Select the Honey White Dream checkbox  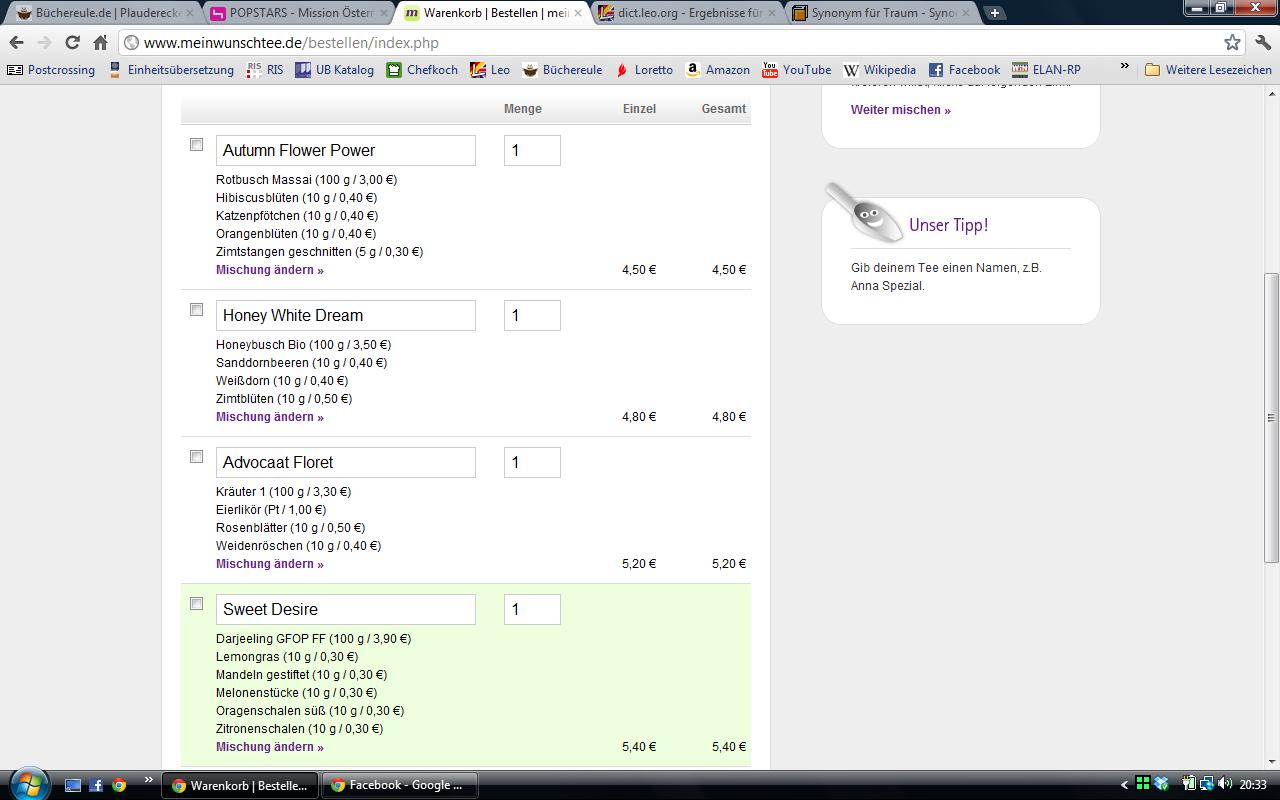pyautogui.click(x=196, y=310)
